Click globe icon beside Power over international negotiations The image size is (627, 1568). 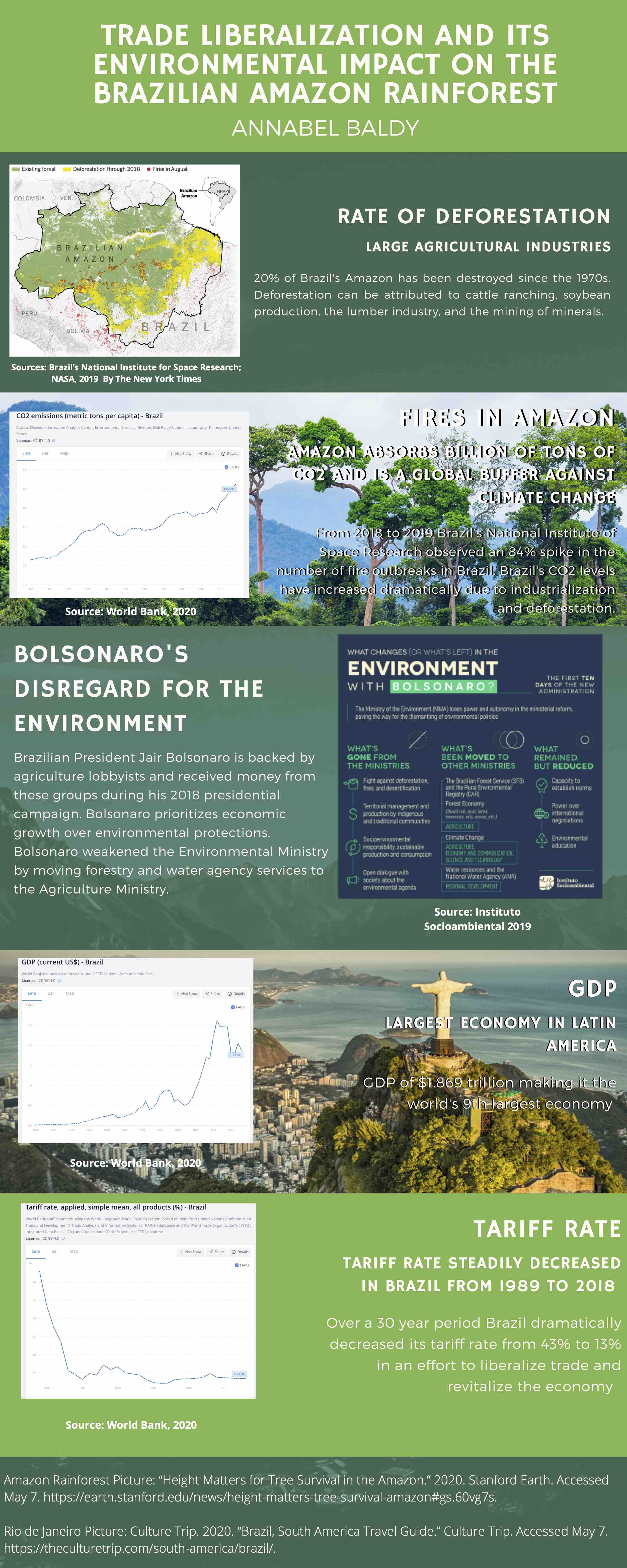[x=541, y=814]
